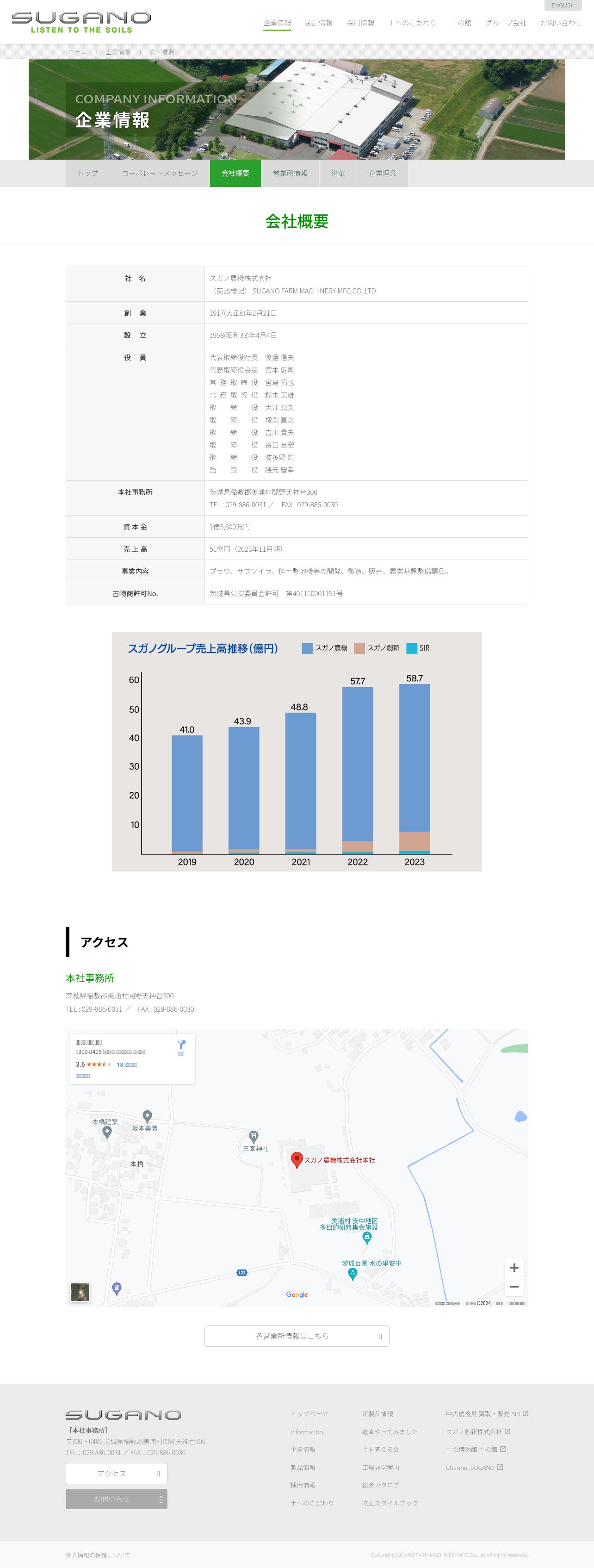Viewport: 594px width, 1568px height.
Task: Open 個人情報の保護について link
Action: (x=98, y=1555)
